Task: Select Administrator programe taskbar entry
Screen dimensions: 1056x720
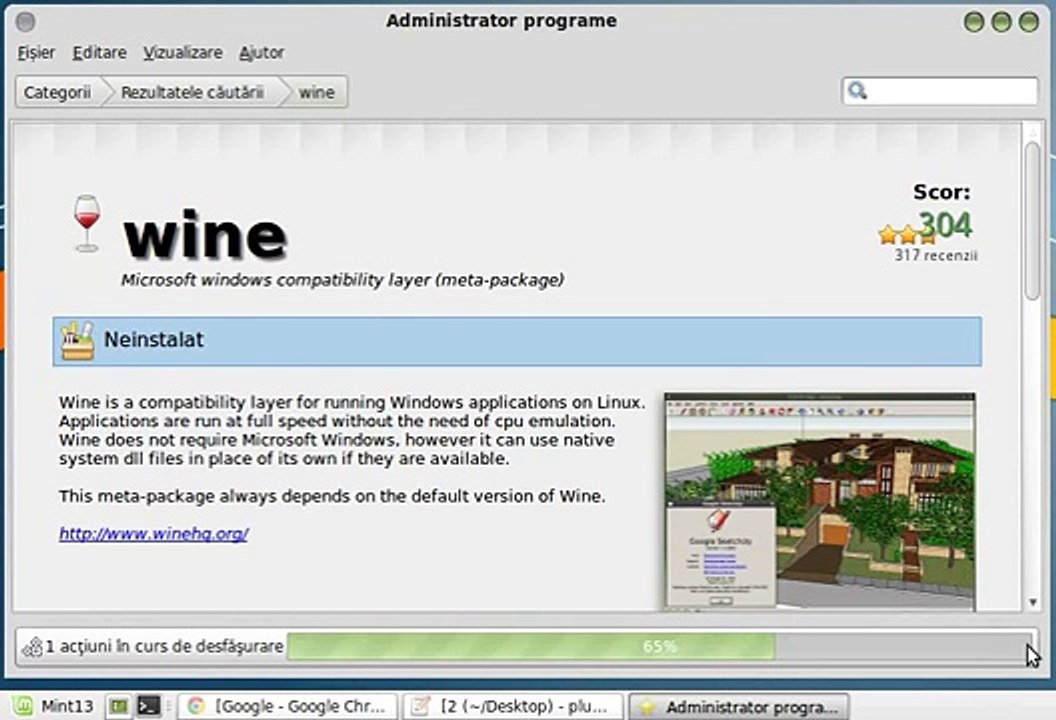Action: tap(739, 707)
